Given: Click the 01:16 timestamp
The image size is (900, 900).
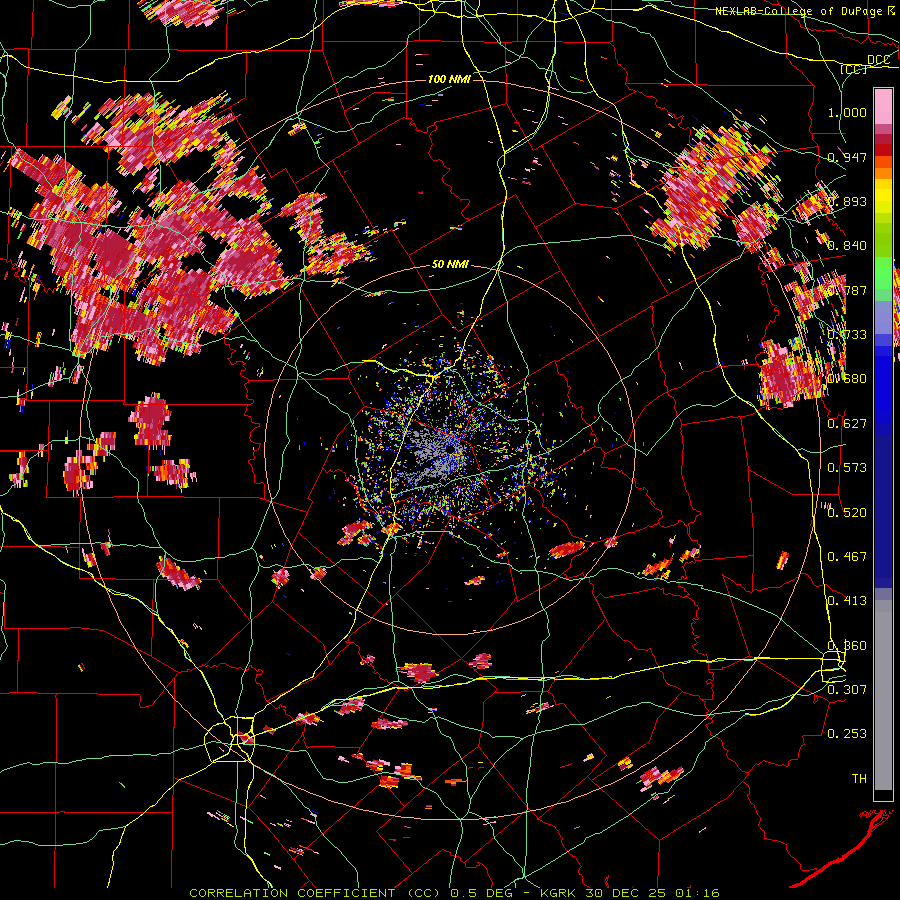Looking at the screenshot, I should (x=697, y=893).
